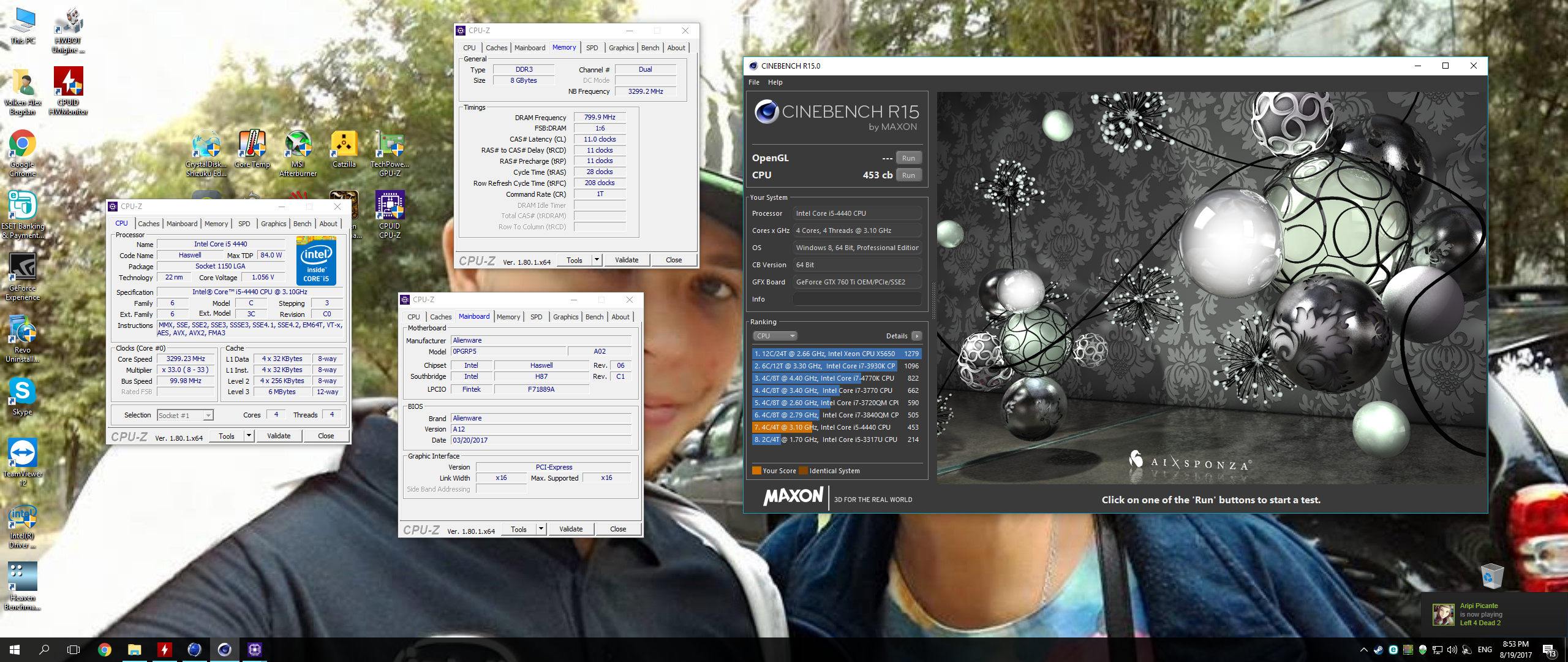Screen dimensions: 1568x662
Task: Open TeamViewer 12 desktop icon
Action: [x=23, y=462]
